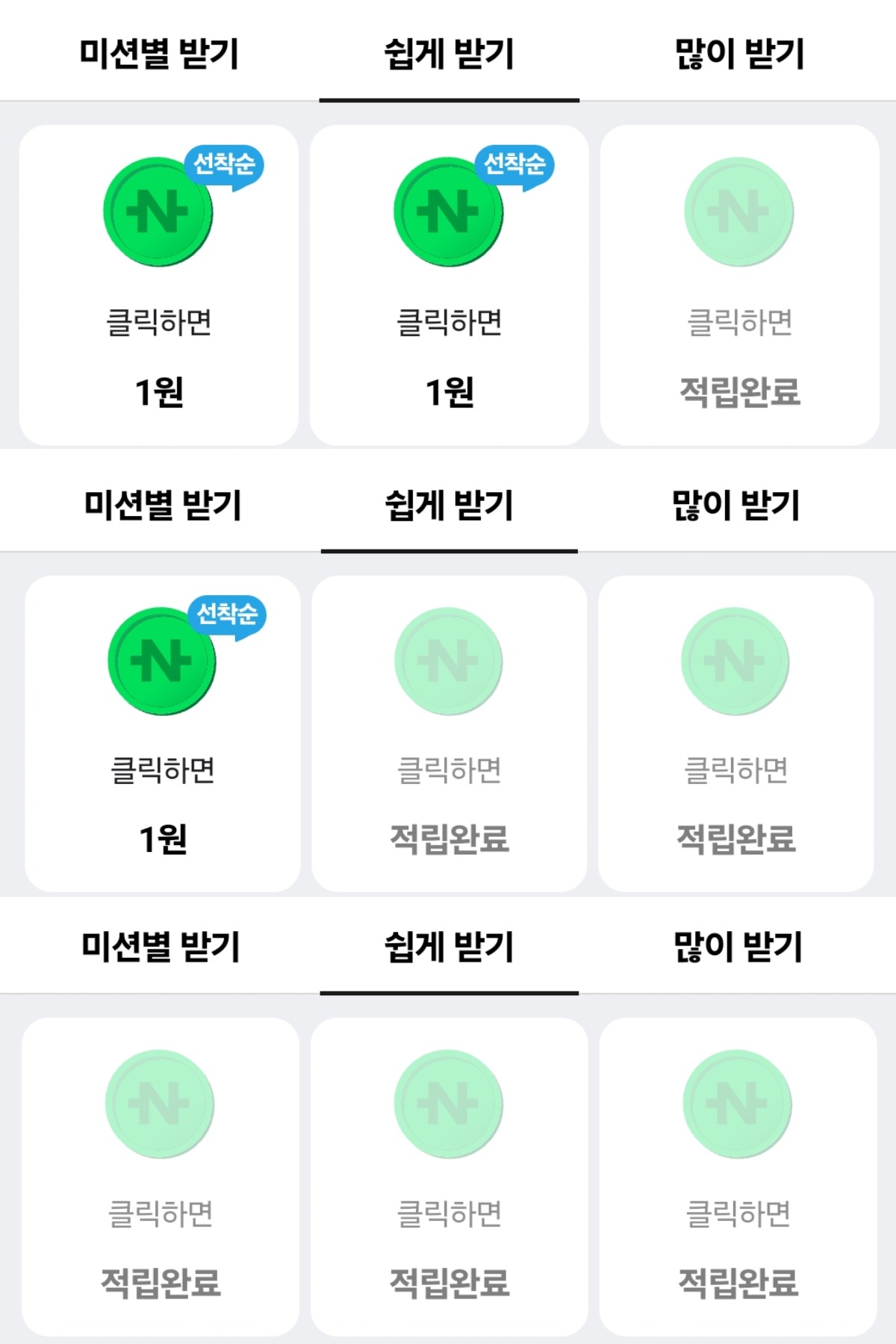Switch to the topmost 미션별 받기 tab
896x1344 pixels.
[x=159, y=54]
